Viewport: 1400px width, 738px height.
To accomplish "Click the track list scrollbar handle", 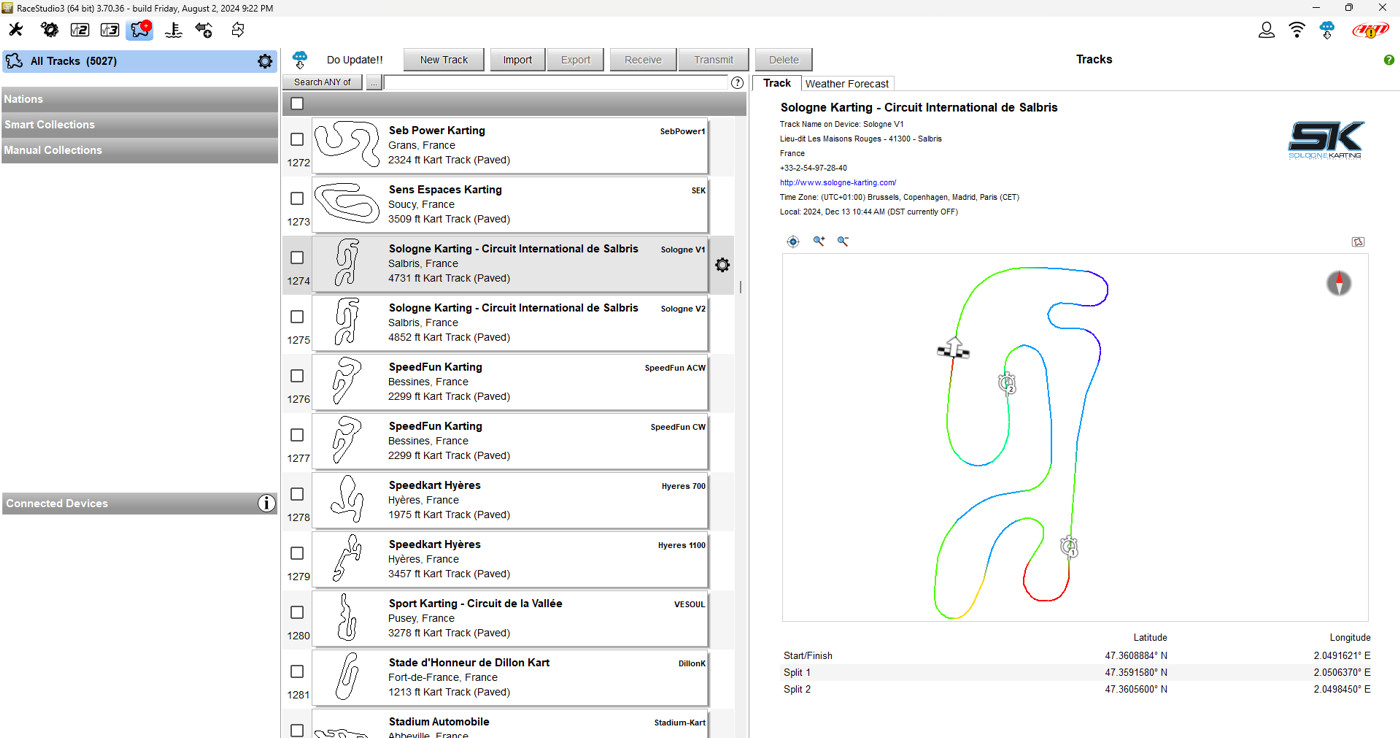I will (741, 287).
